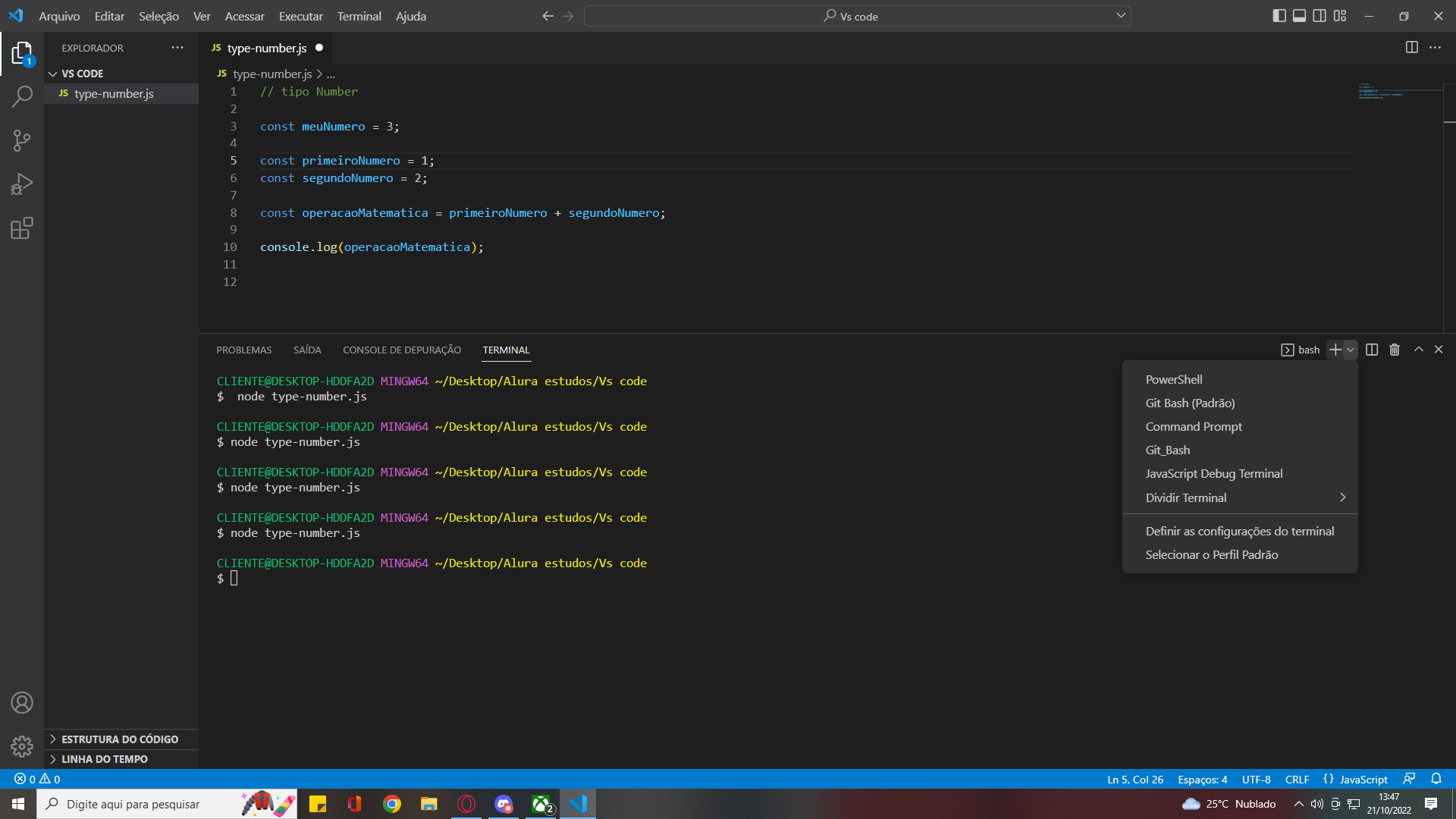This screenshot has width=1456, height=819.
Task: Select the PROBLEMAS tab in panel
Action: click(244, 350)
